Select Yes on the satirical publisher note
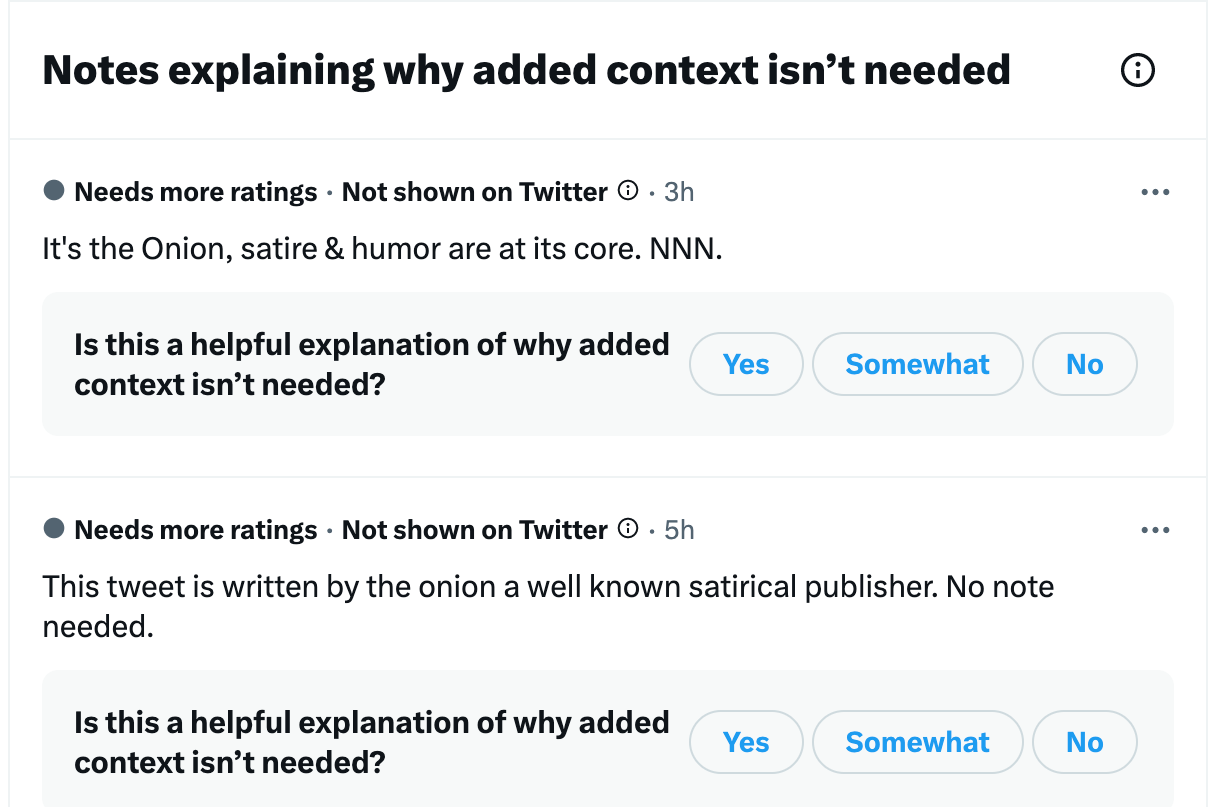 746,742
